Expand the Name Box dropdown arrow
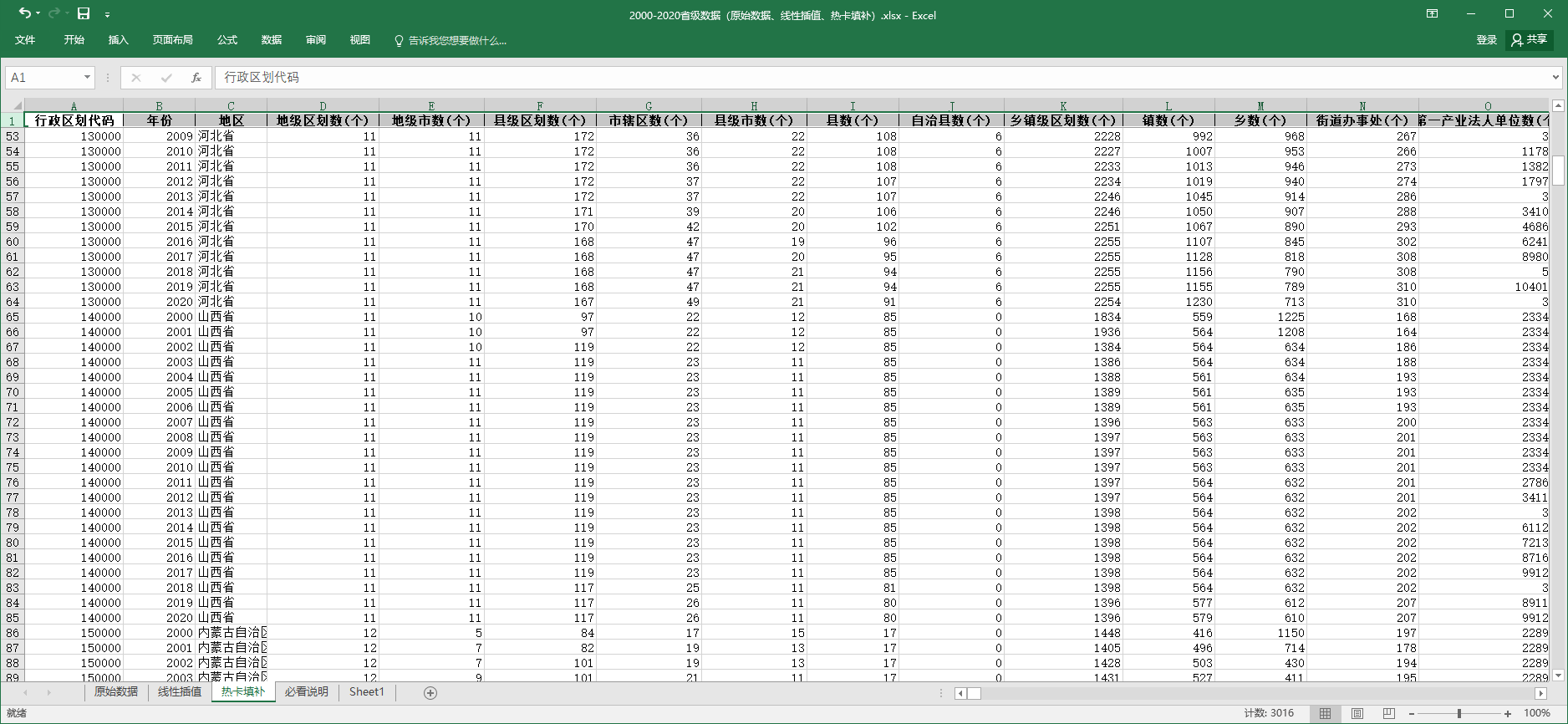1568x724 pixels. coord(87,78)
